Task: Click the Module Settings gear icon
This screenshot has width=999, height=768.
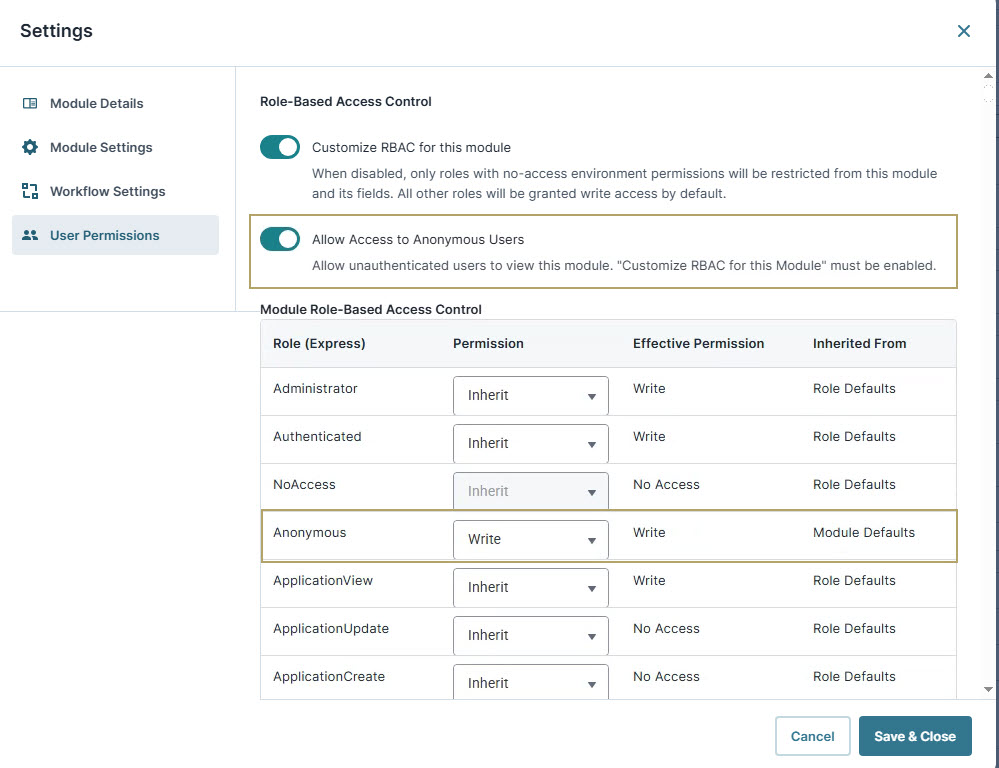Action: pyautogui.click(x=30, y=147)
